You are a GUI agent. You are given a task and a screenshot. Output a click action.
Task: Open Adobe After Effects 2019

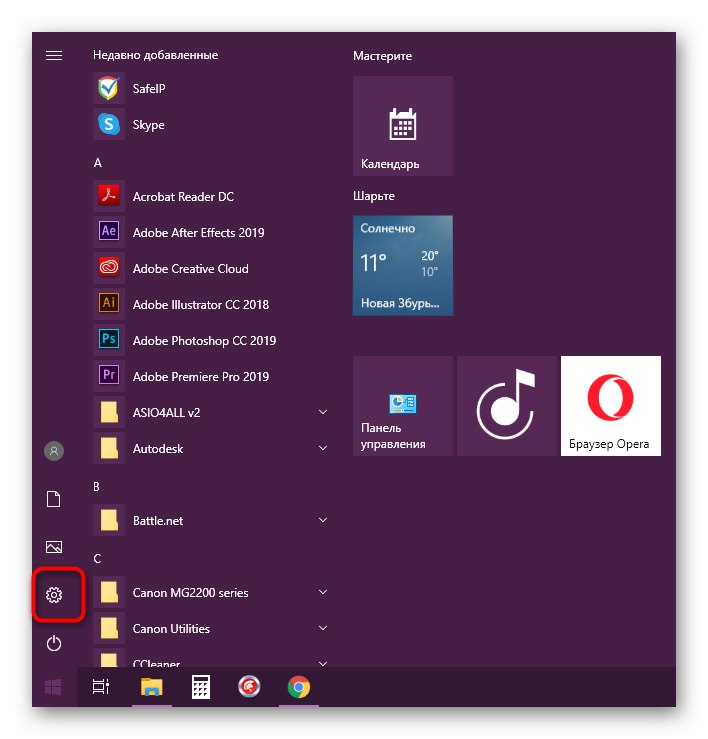[210, 232]
